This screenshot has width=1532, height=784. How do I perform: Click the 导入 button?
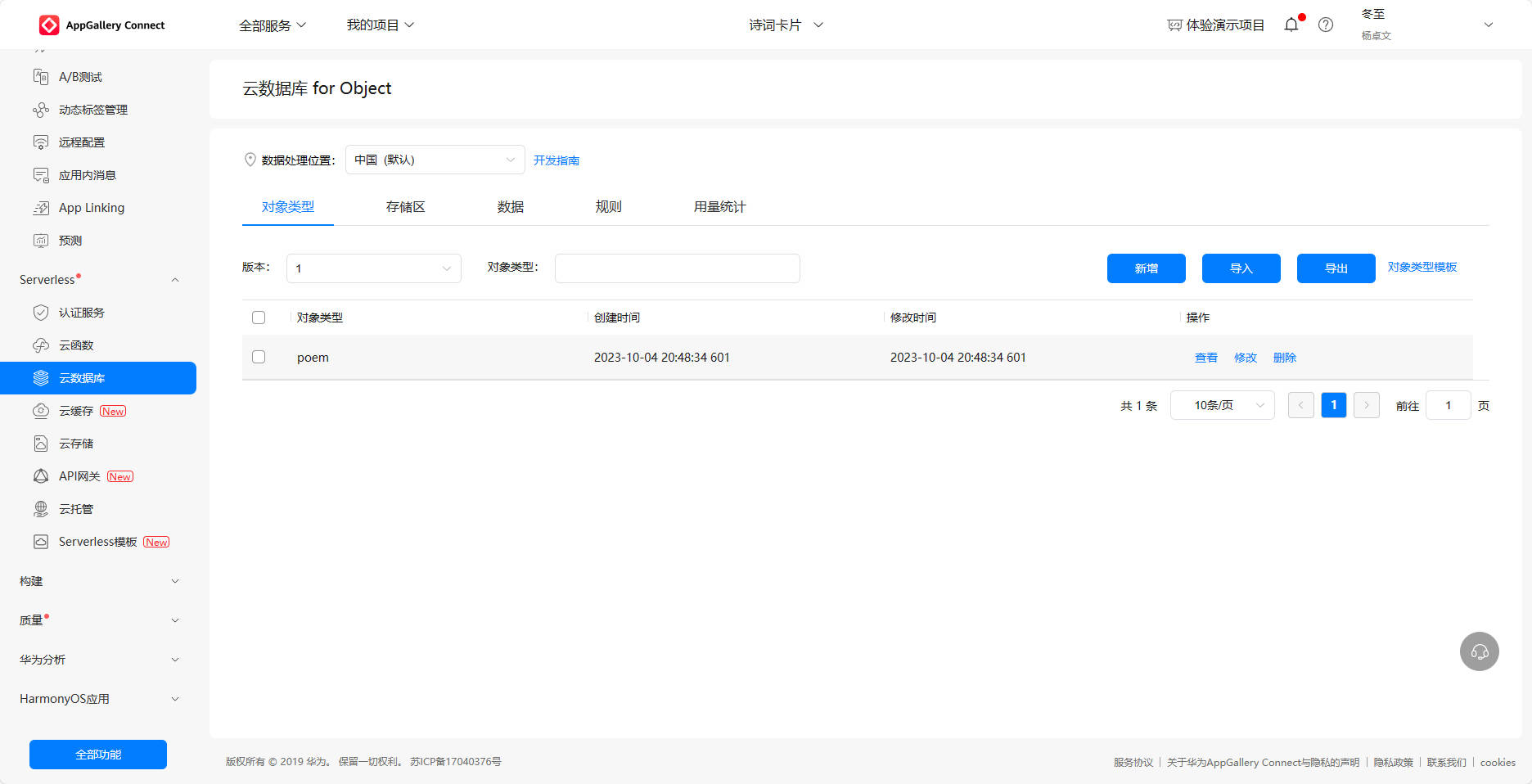[1241, 268]
